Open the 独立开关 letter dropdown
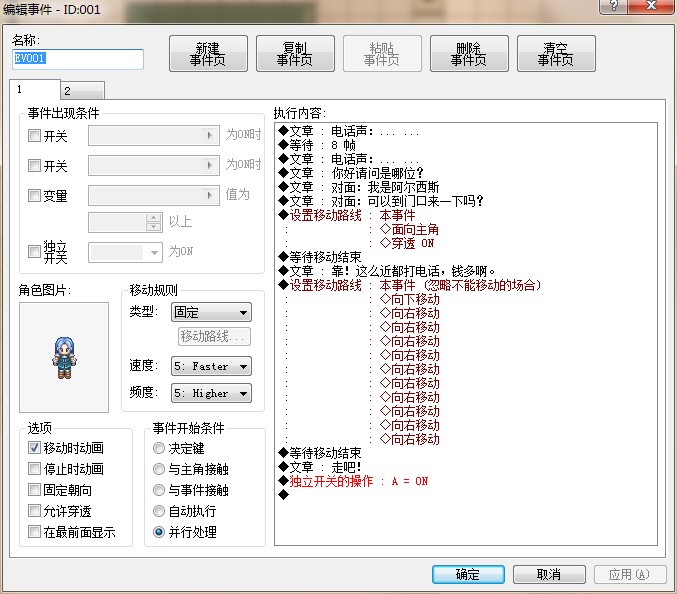 [x=125, y=252]
